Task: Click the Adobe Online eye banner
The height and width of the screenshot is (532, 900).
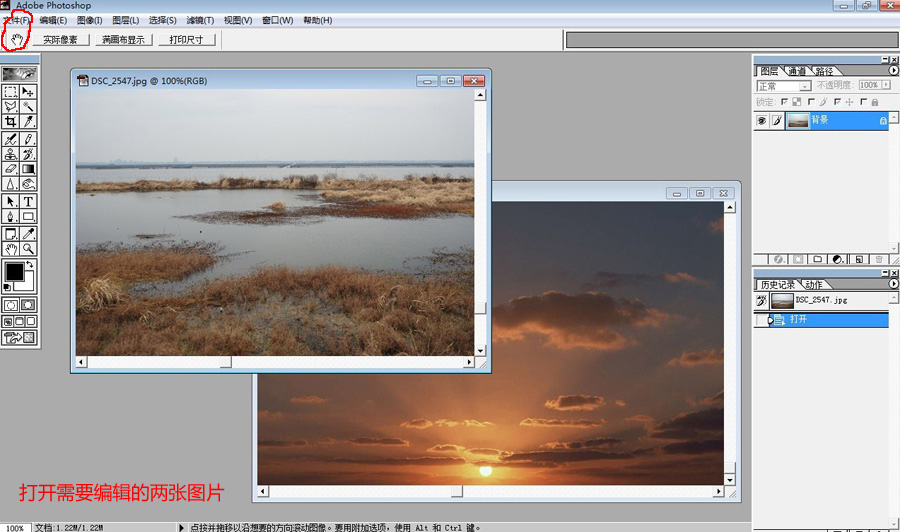Action: pos(20,73)
